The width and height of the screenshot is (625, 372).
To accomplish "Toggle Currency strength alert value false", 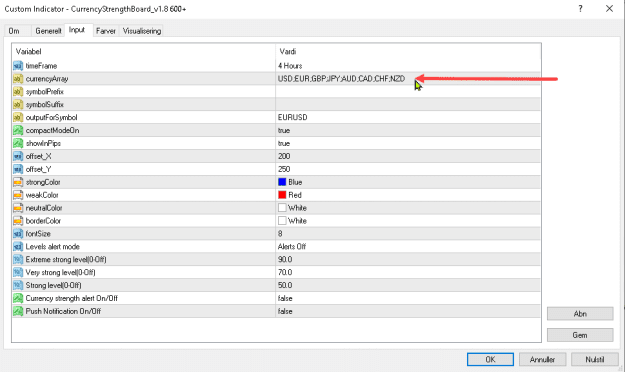I will tap(408, 298).
